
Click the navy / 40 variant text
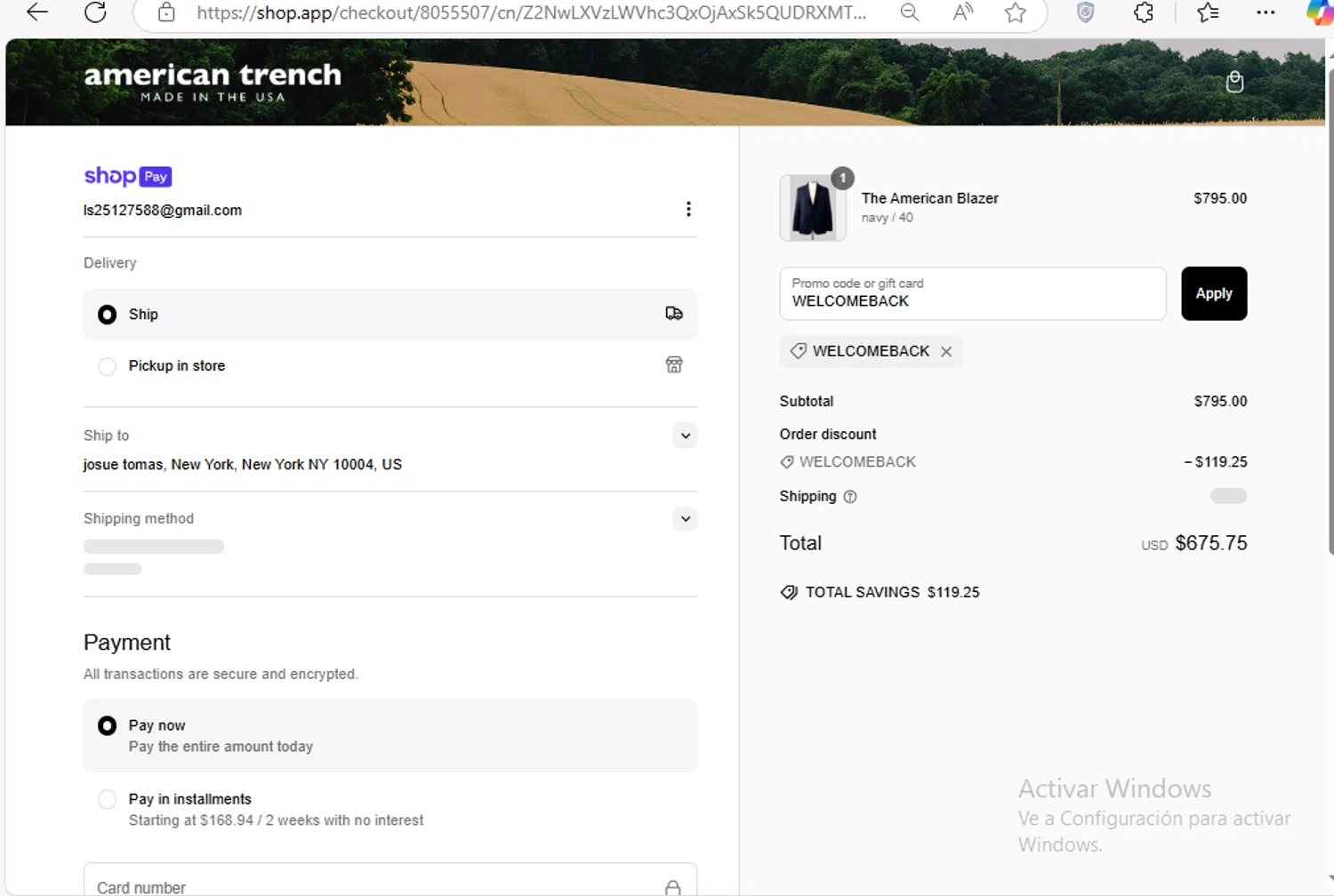point(887,218)
